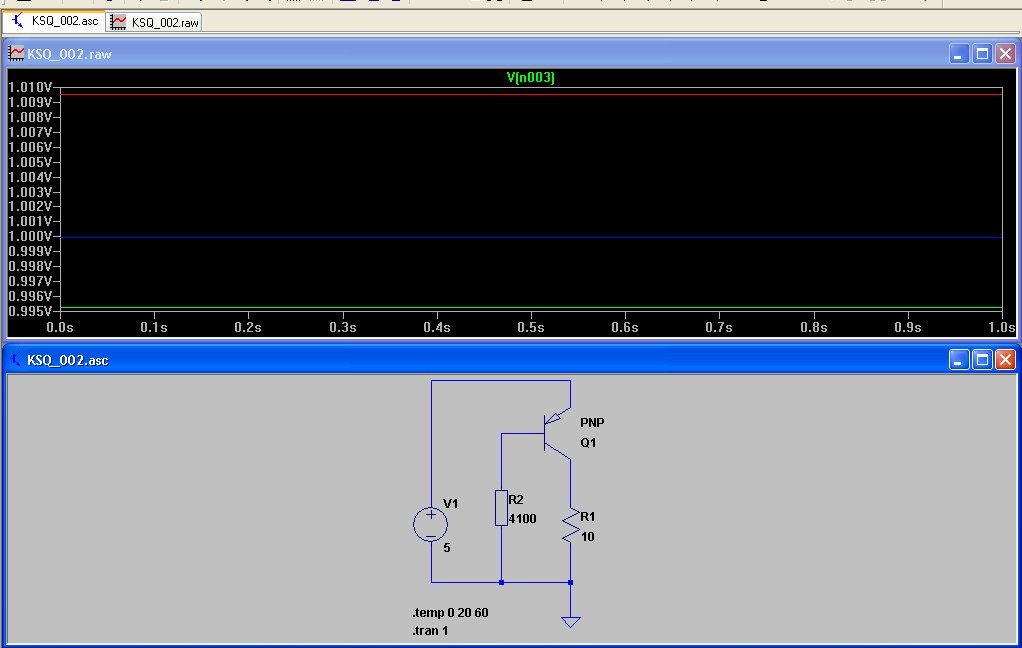Image resolution: width=1022 pixels, height=648 pixels.
Task: Select the R1 resistor symbol
Action: click(570, 525)
